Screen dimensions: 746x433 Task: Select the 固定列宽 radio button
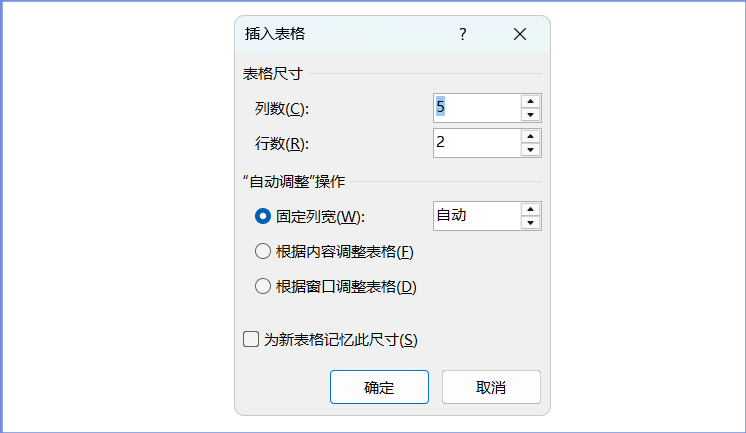(x=264, y=216)
